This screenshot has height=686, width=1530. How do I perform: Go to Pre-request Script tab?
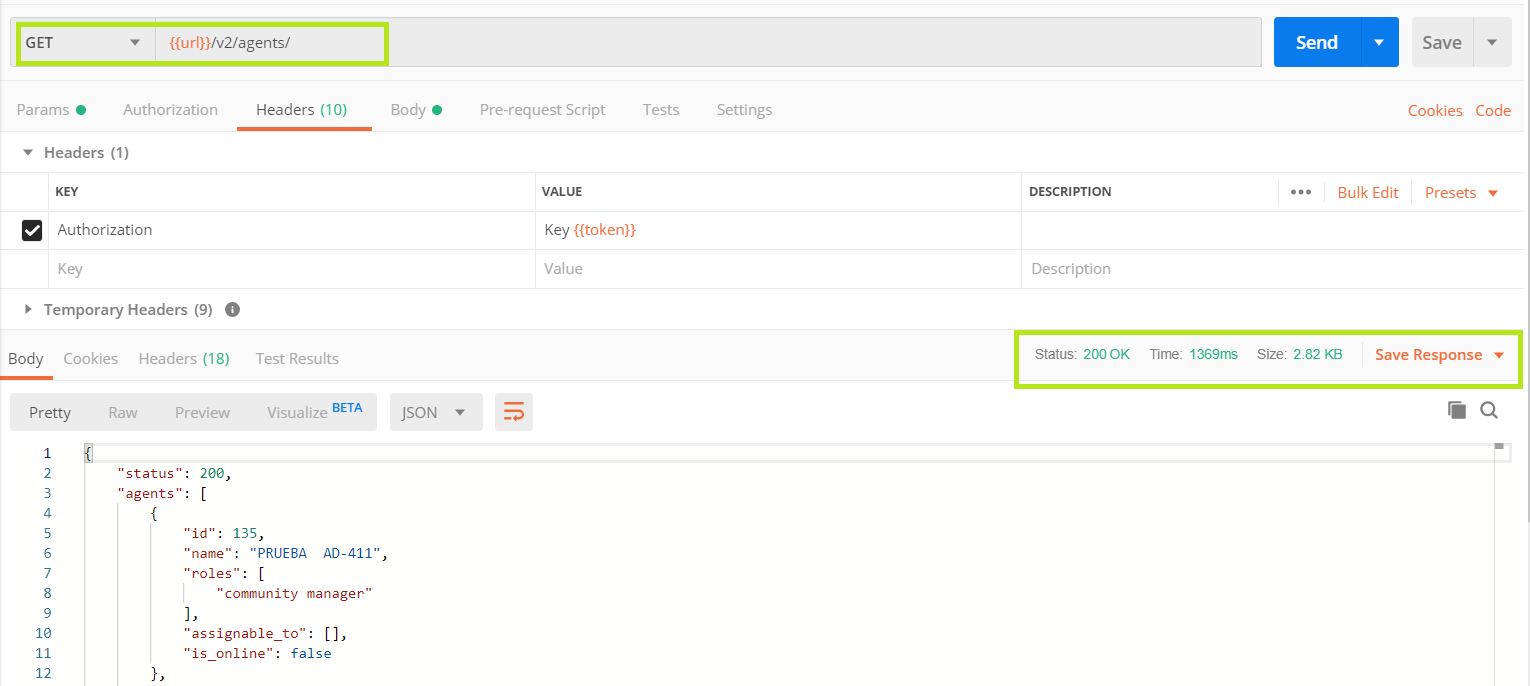(x=542, y=110)
